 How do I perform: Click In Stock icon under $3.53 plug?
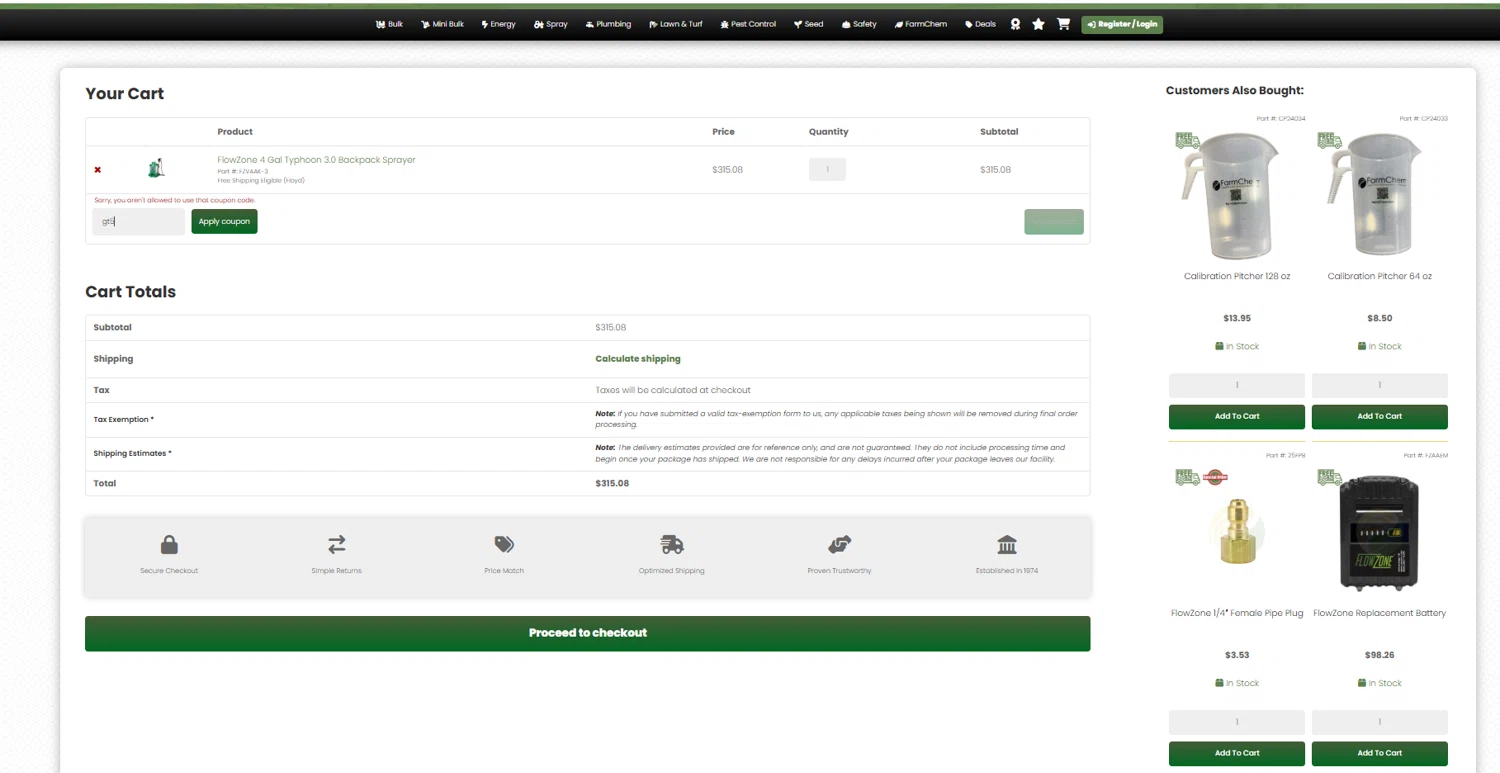1219,683
